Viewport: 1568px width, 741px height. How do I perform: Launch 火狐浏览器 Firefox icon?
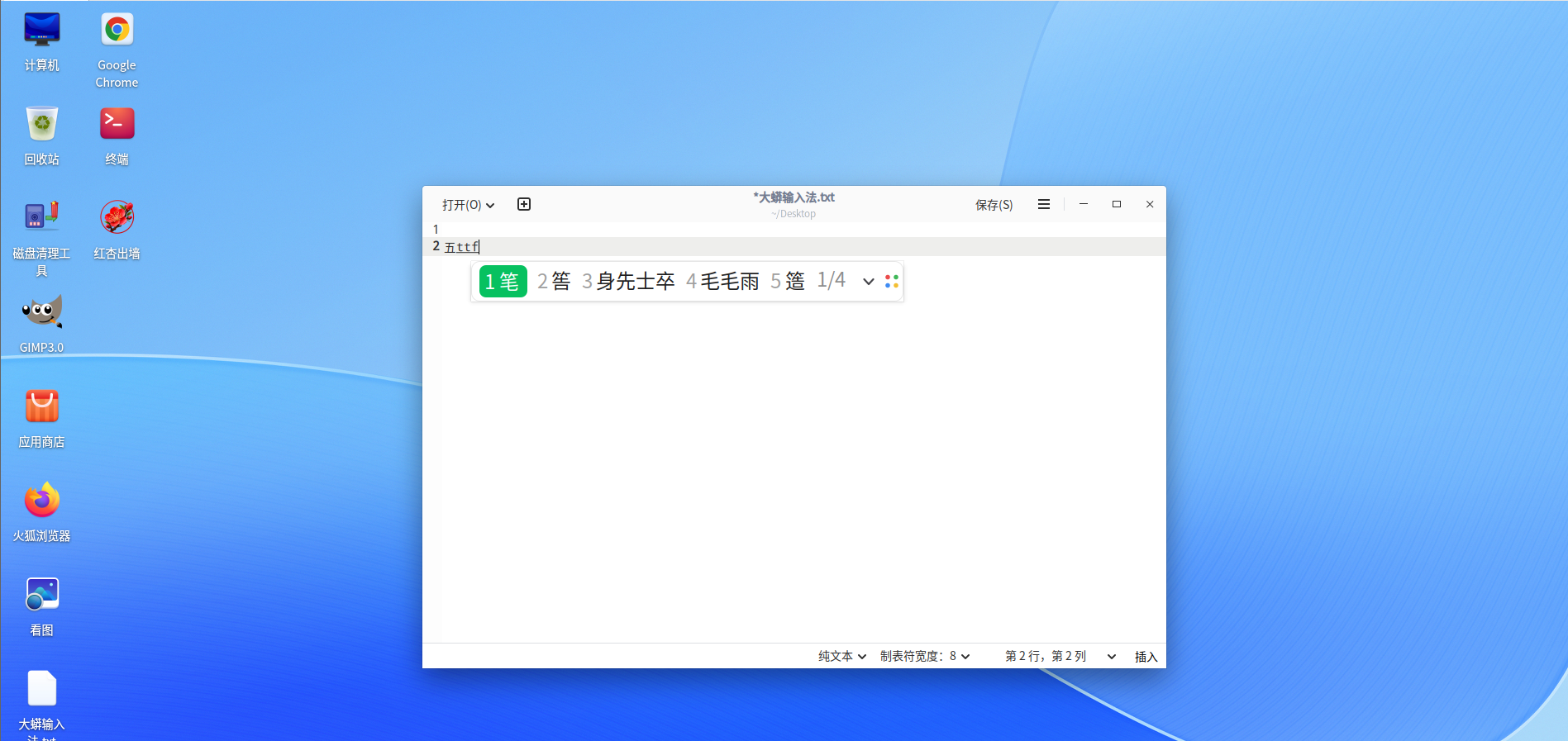[x=41, y=513]
